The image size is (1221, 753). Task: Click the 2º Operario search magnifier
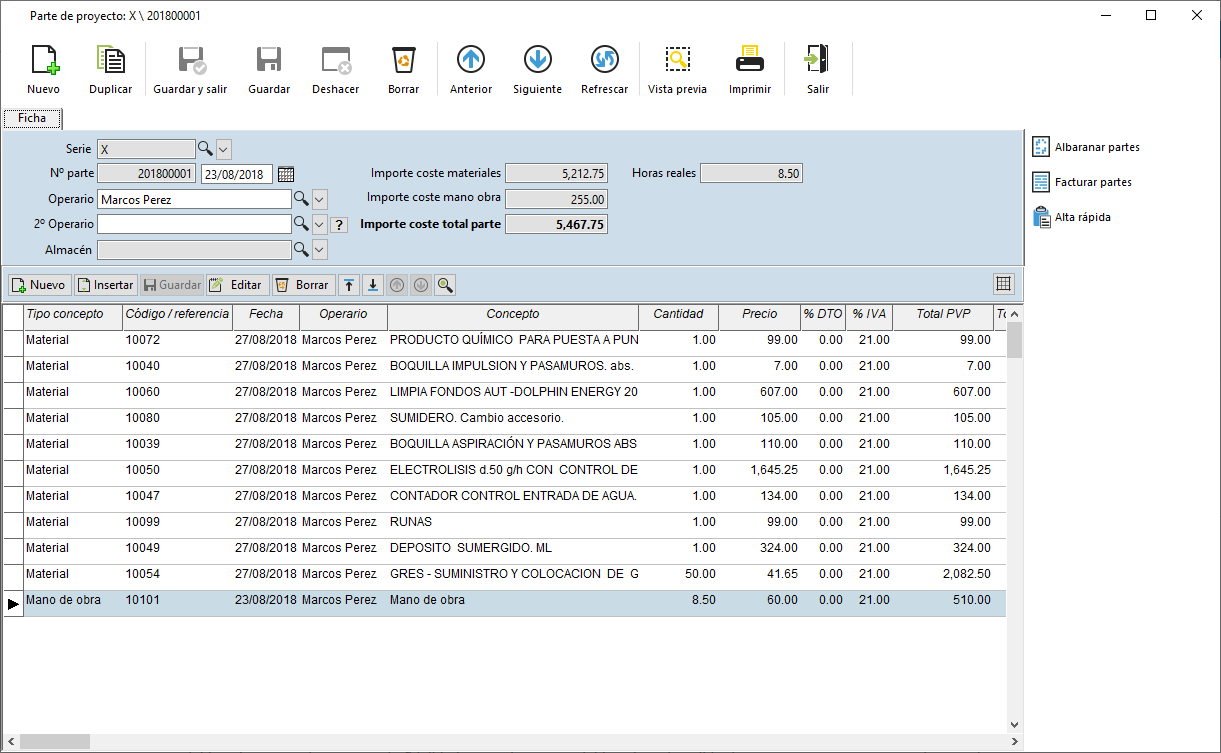point(301,224)
